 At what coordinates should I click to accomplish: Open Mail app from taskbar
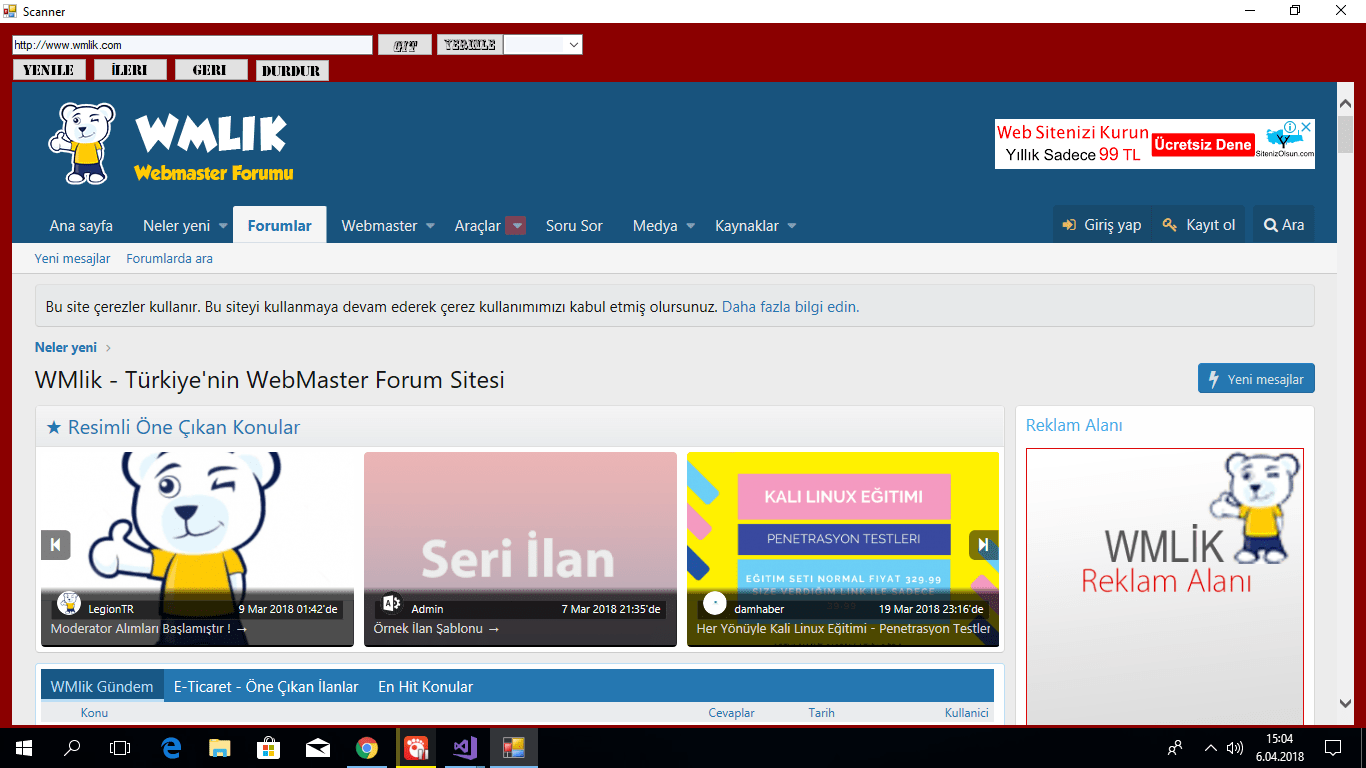click(318, 747)
